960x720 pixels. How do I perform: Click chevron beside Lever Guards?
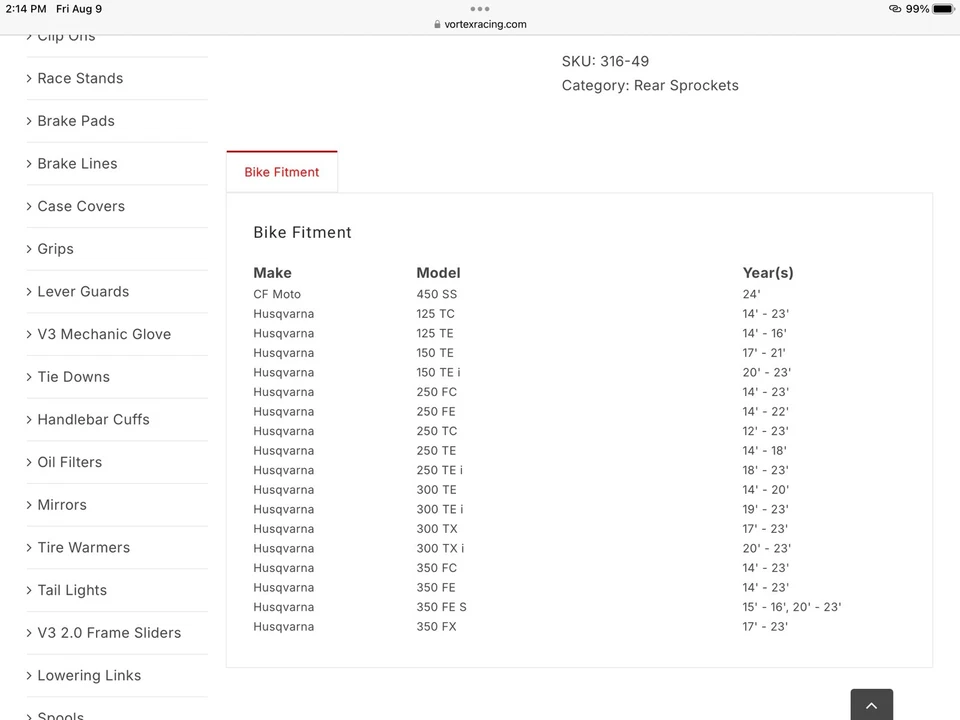pyautogui.click(x=29, y=291)
